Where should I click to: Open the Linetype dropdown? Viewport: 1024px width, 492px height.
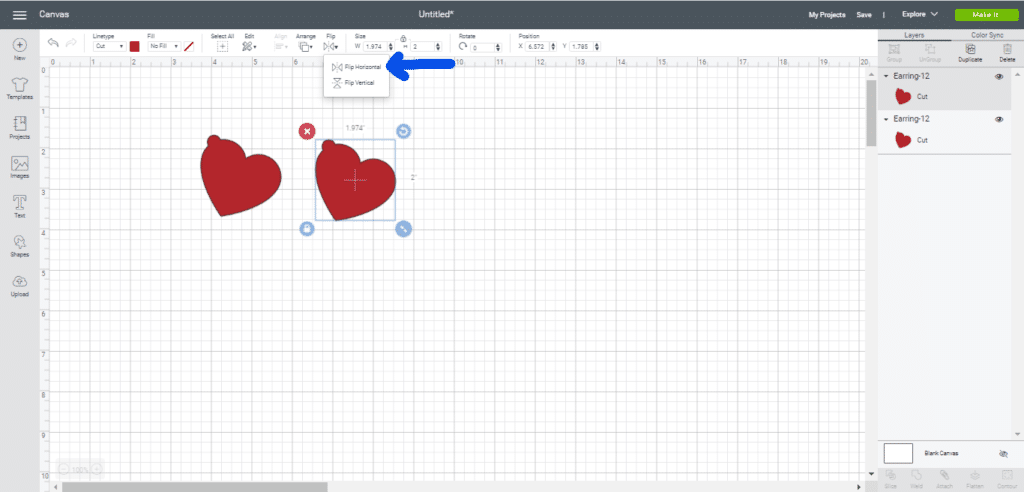(108, 46)
